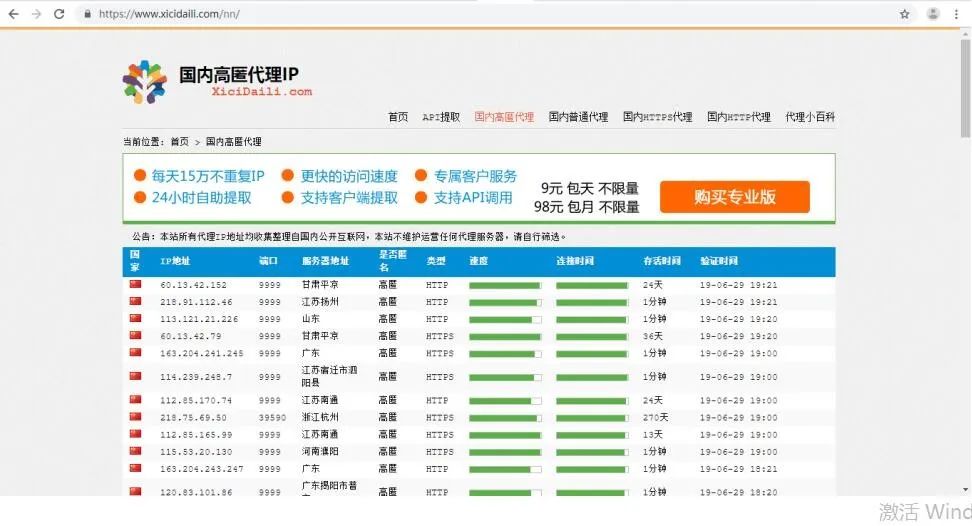Image resolution: width=972 pixels, height=526 pixels.
Task: Click the 首页 breadcrumb link
Action: pos(180,141)
